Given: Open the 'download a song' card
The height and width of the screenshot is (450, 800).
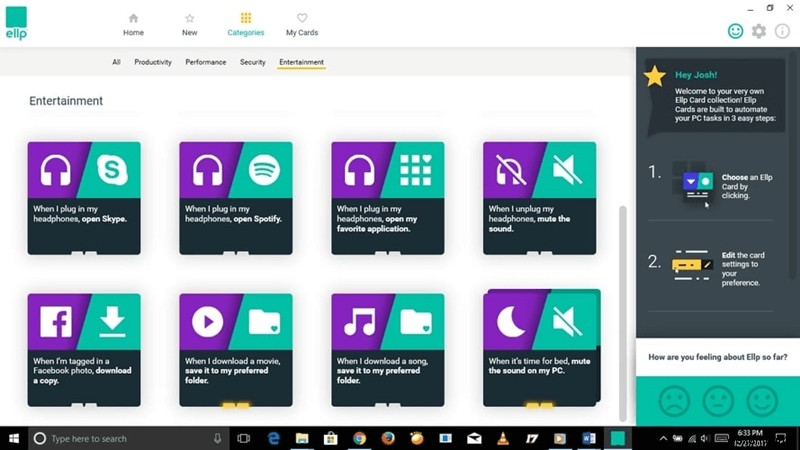Looking at the screenshot, I should pyautogui.click(x=388, y=350).
